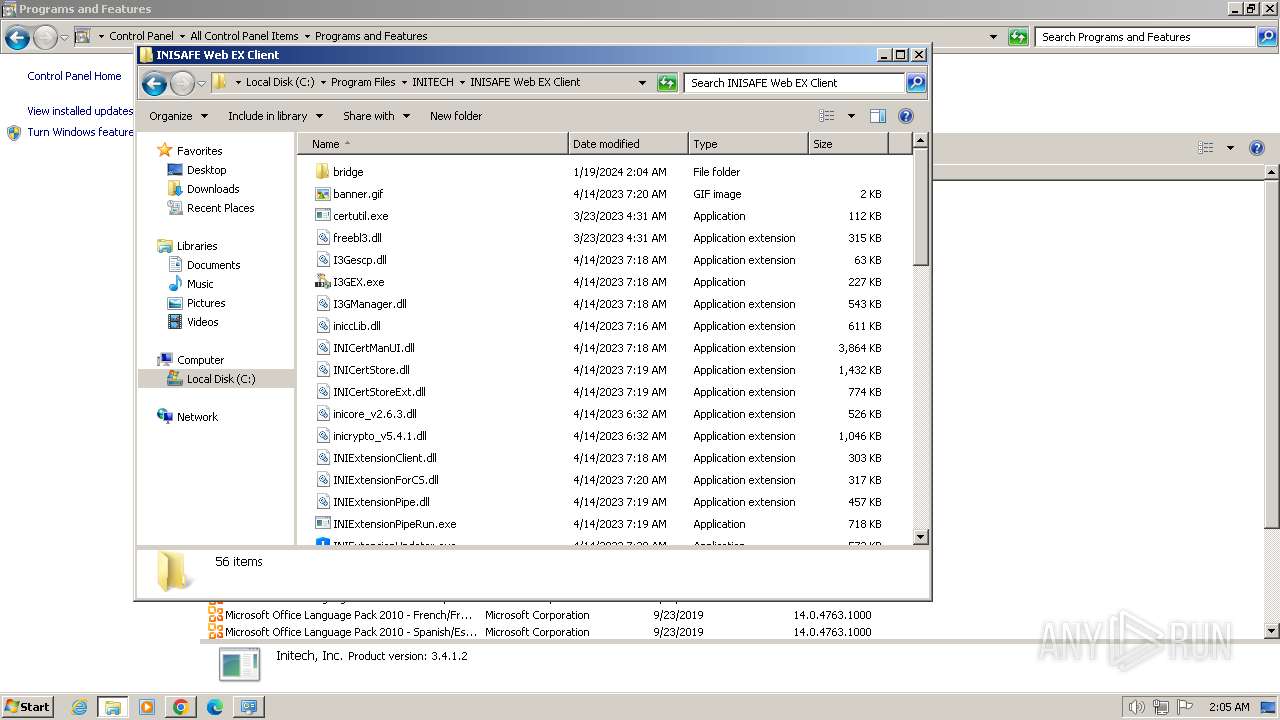Click in Search Programs and Features field
The image size is (1280, 720).
1145,37
